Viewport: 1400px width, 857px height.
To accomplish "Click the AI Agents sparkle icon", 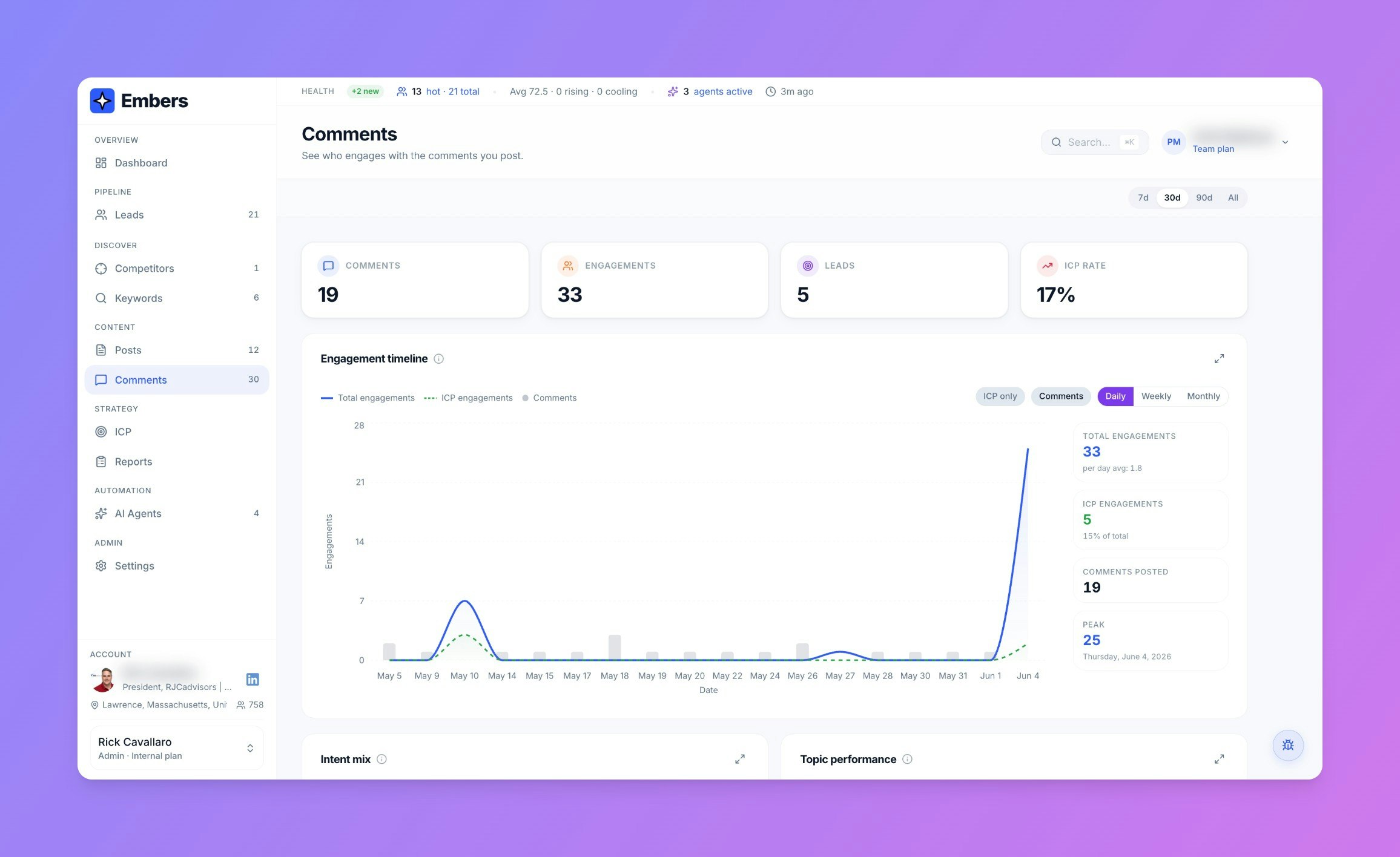I will 101,513.
